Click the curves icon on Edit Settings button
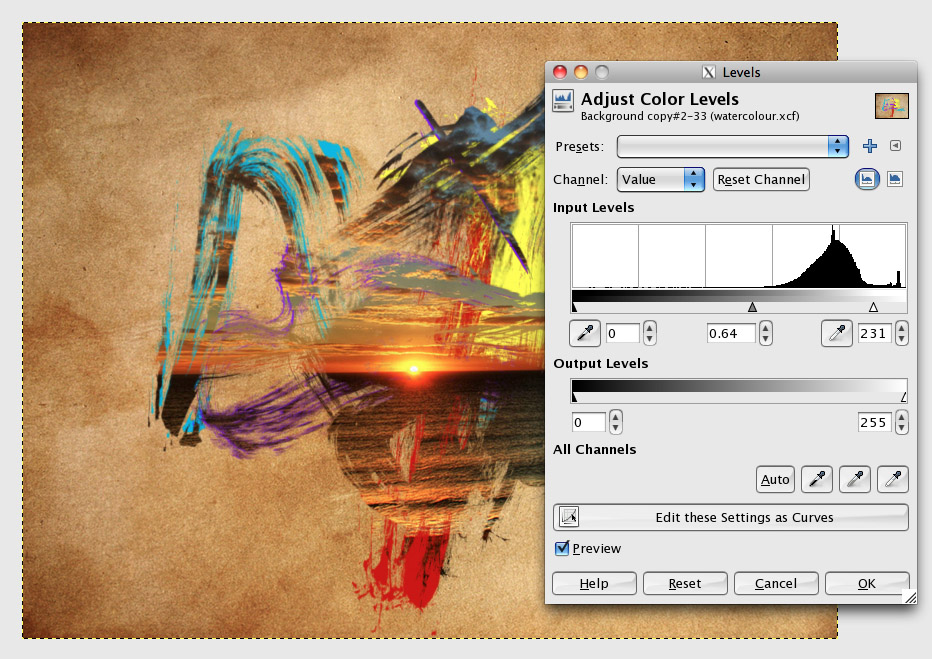The width and height of the screenshot is (932, 659). [x=569, y=517]
